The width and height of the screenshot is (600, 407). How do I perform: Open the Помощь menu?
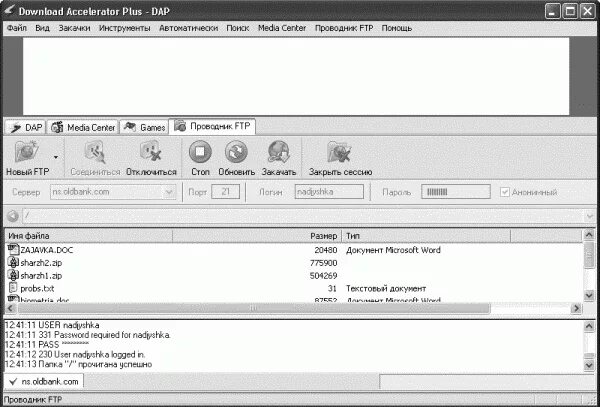pos(397,28)
